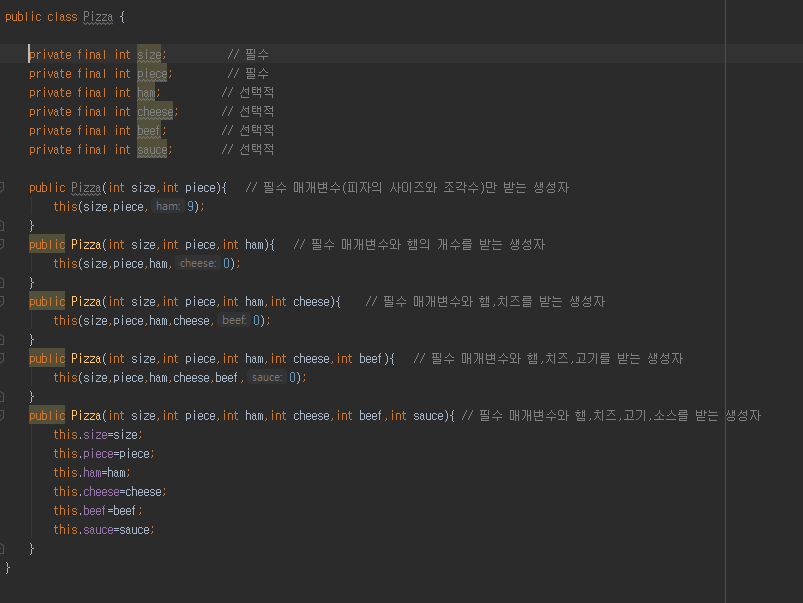Viewport: 803px width, 603px height.
Task: Collapse the fold marker beside the Pizza constructor ending in int ham
Action: click(2, 244)
